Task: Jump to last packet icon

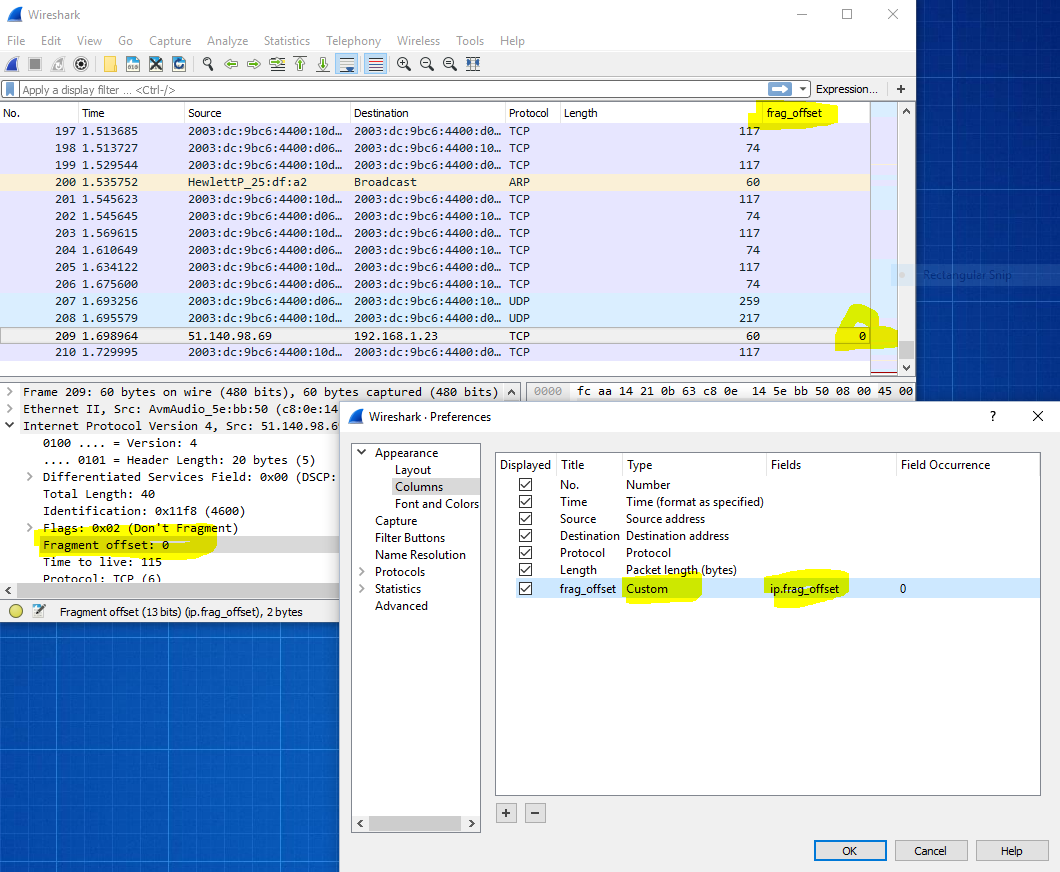Action: 323,64
